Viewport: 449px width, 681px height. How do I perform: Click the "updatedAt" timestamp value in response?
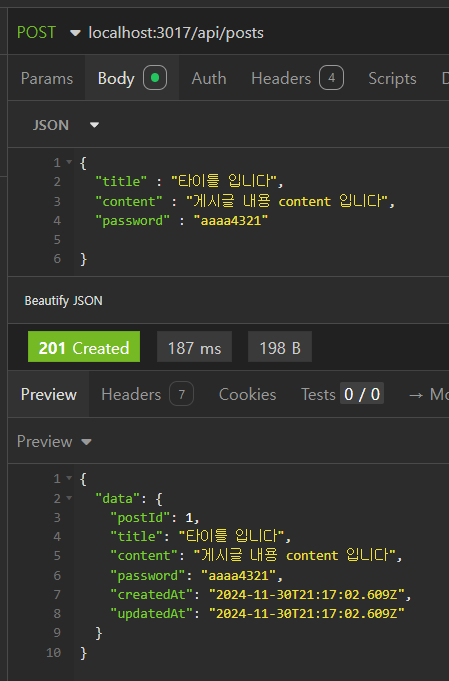[x=307, y=613]
